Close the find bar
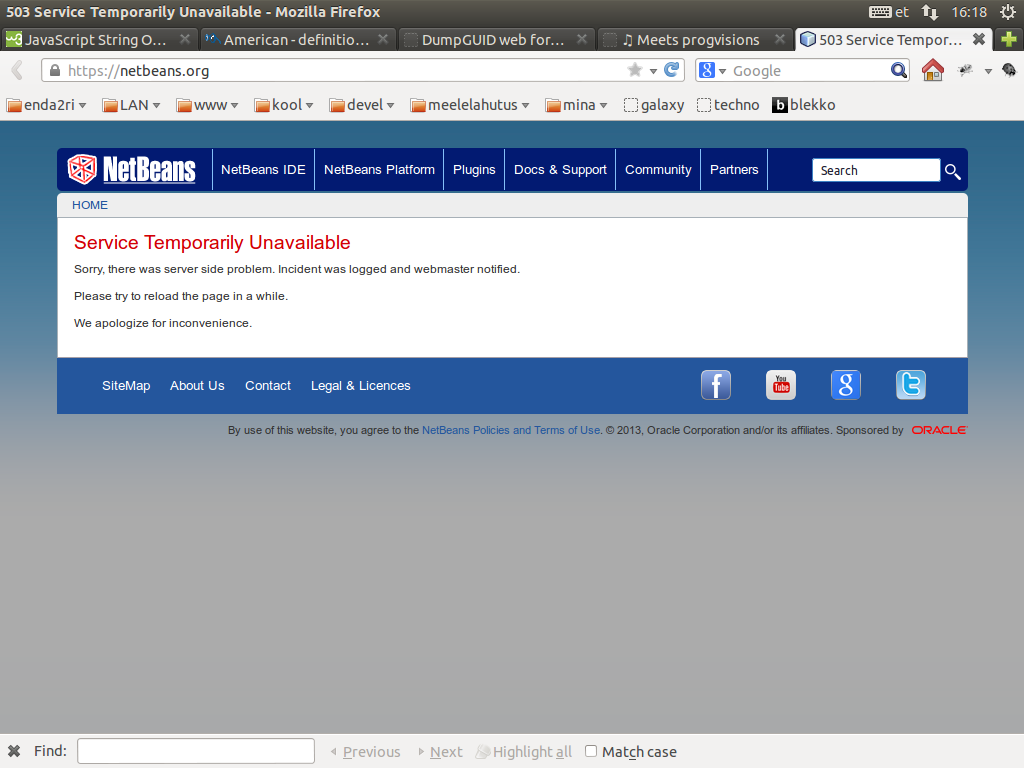The width and height of the screenshot is (1024, 768). point(14,751)
